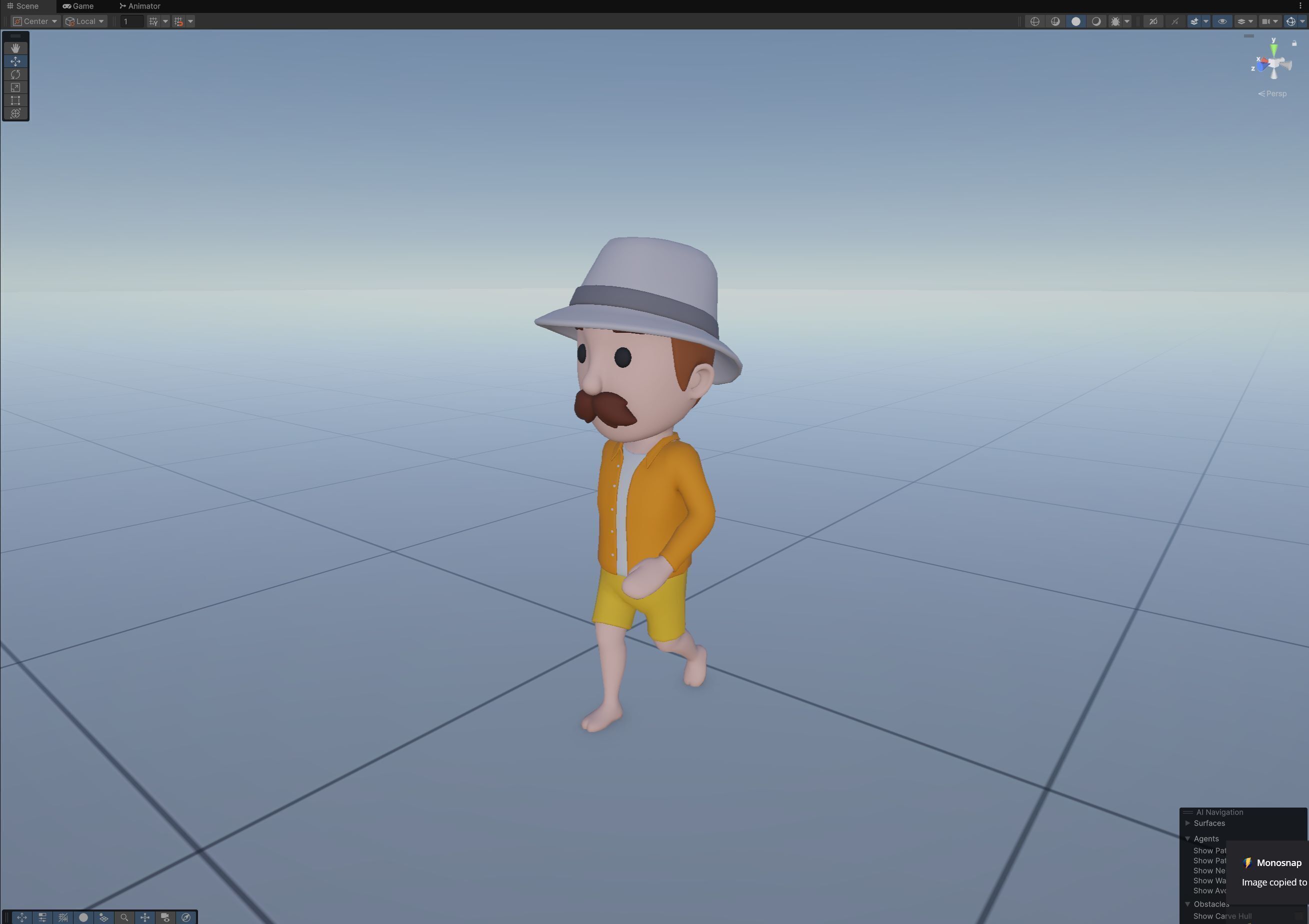Toggle grid snapping magnet button
The image size is (1309, 924).
tap(178, 21)
